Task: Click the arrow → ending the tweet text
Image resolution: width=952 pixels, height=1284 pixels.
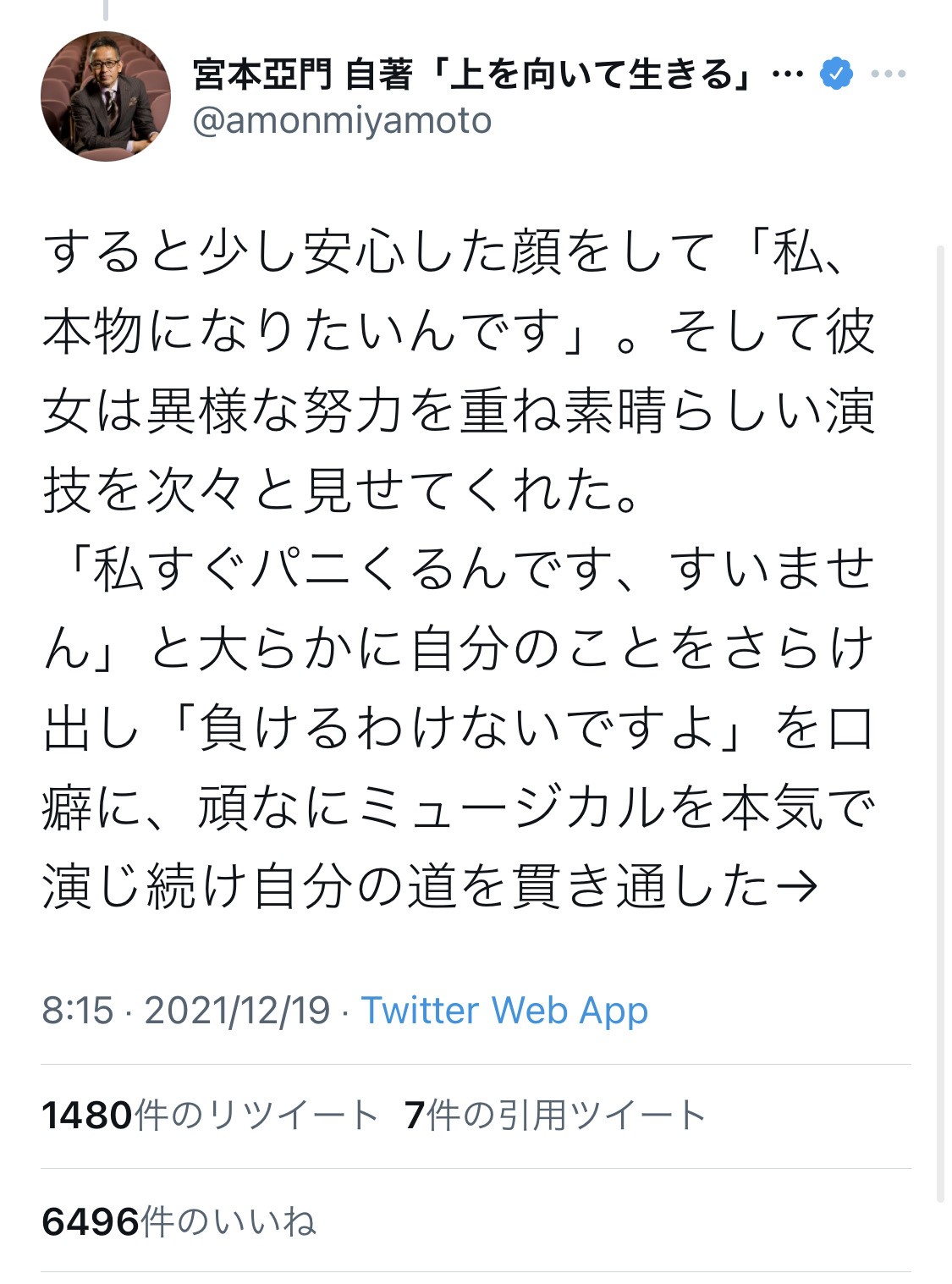Action: [796, 886]
